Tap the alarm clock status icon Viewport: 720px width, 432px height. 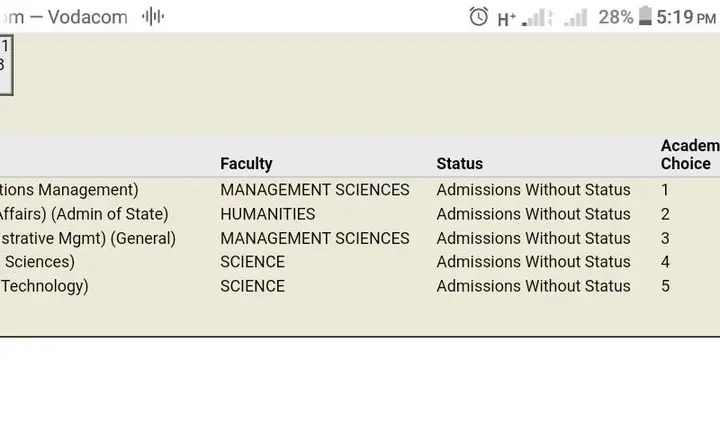pyautogui.click(x=478, y=17)
